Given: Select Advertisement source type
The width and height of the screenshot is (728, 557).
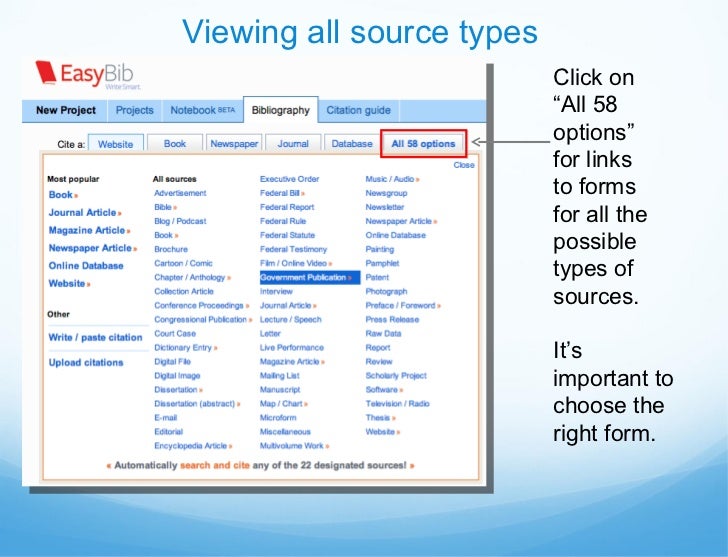Looking at the screenshot, I should coord(180,193).
